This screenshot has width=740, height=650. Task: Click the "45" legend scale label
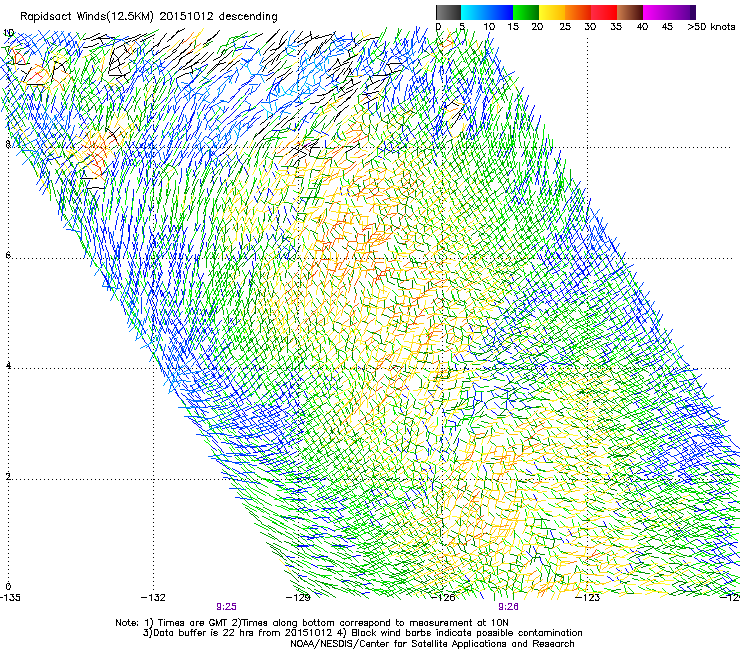667,27
